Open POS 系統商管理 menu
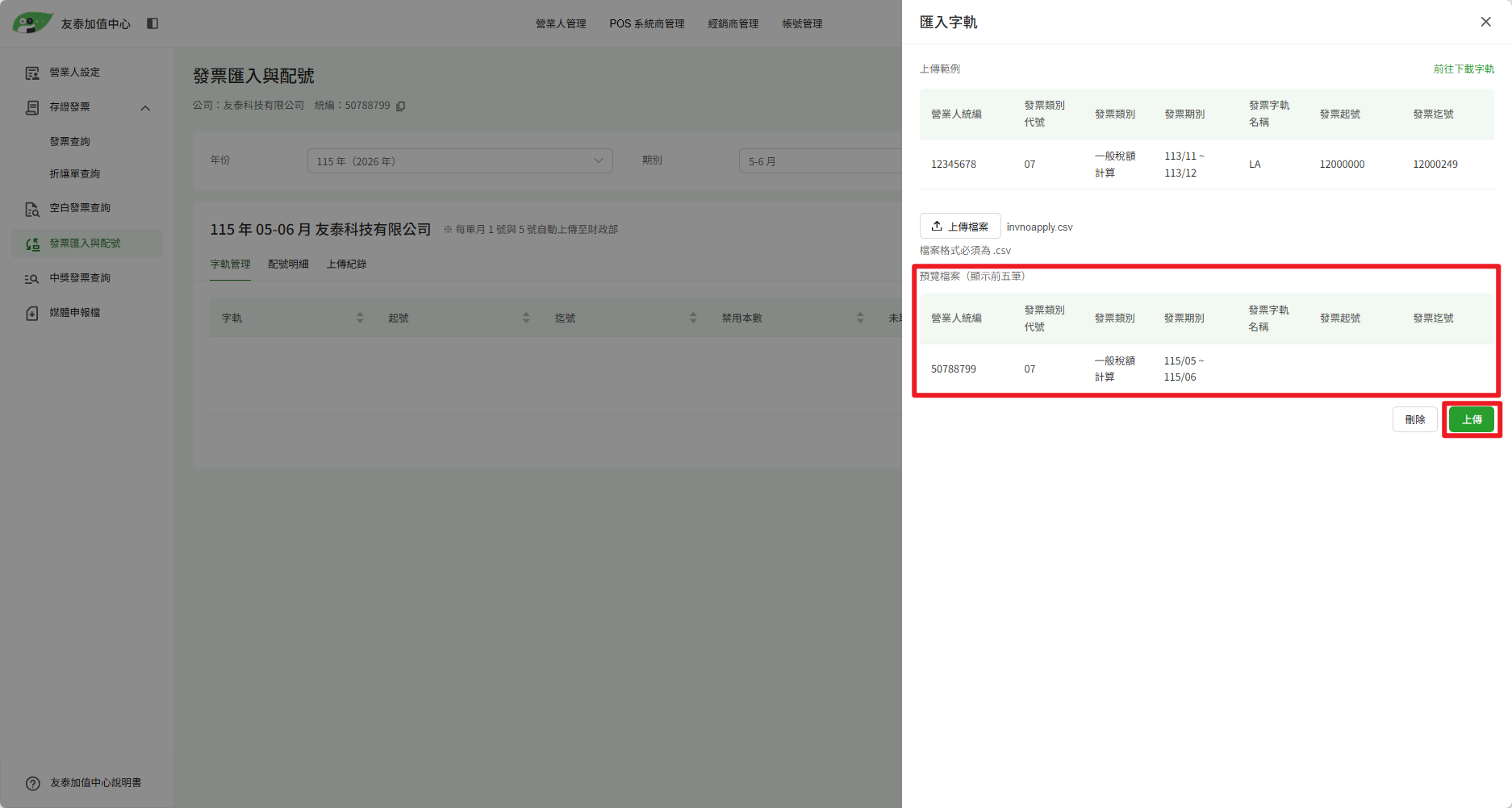 [x=647, y=23]
